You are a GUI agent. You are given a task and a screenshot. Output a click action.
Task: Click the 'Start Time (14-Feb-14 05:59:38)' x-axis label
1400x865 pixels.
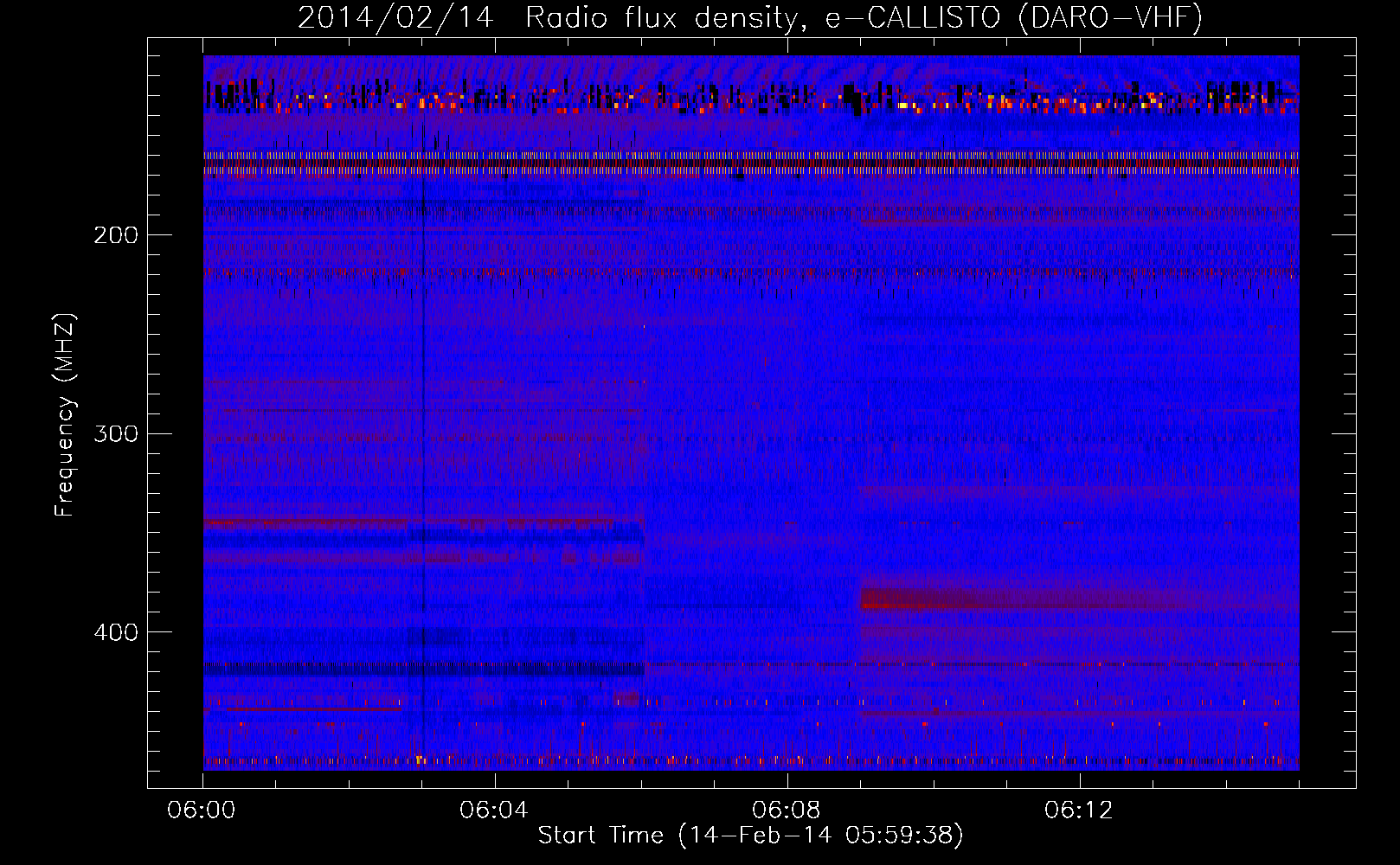(750, 836)
